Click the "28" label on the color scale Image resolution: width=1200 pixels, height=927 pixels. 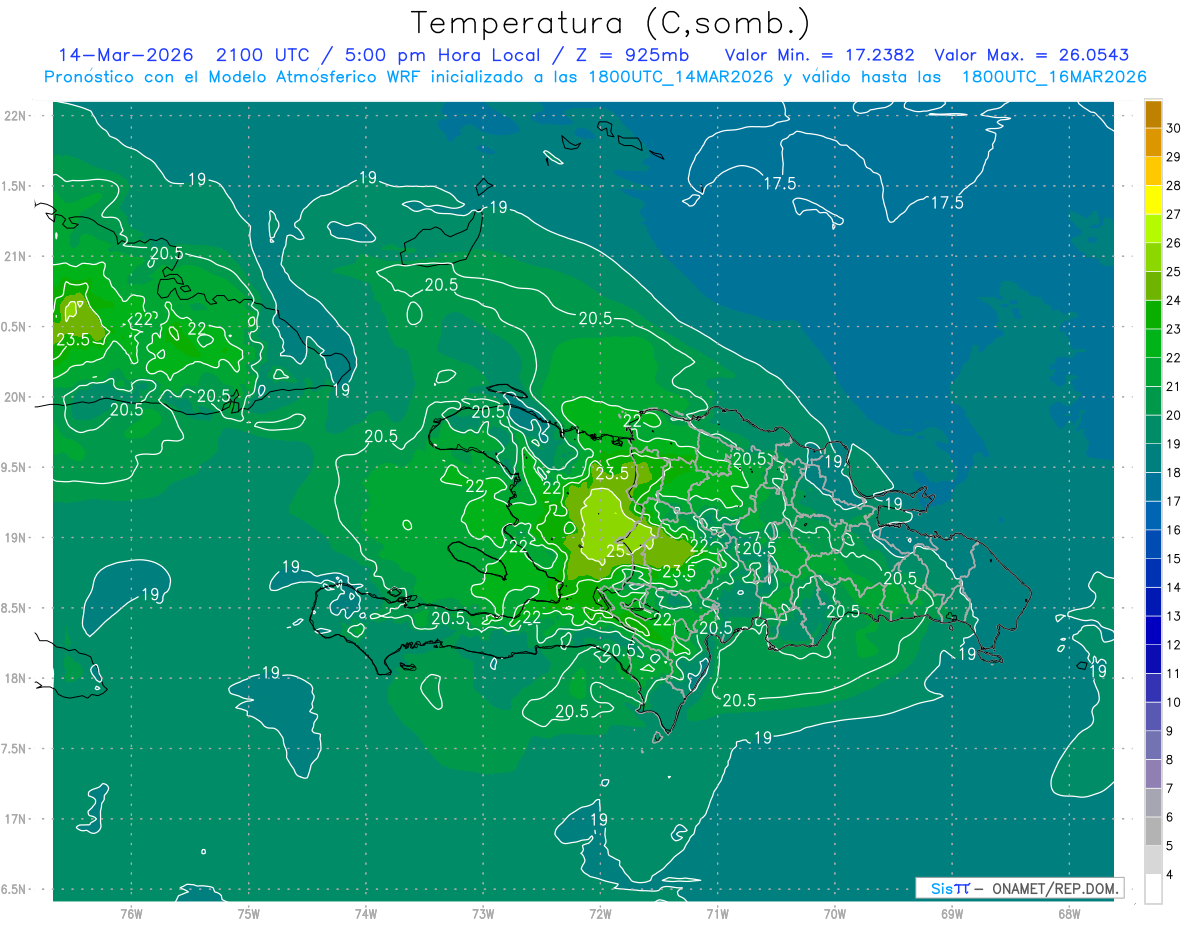click(x=1174, y=186)
